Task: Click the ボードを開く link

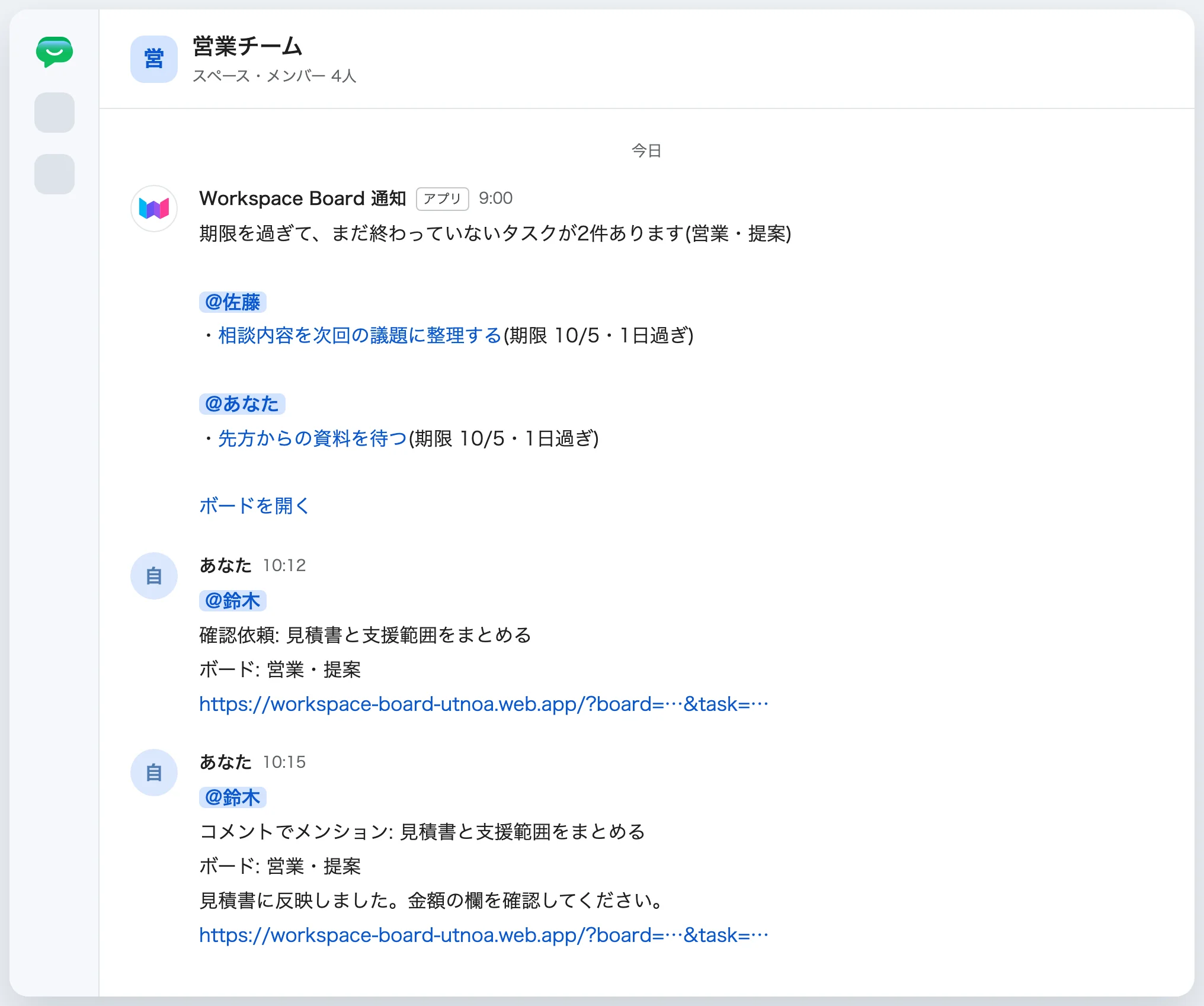Action: tap(255, 506)
